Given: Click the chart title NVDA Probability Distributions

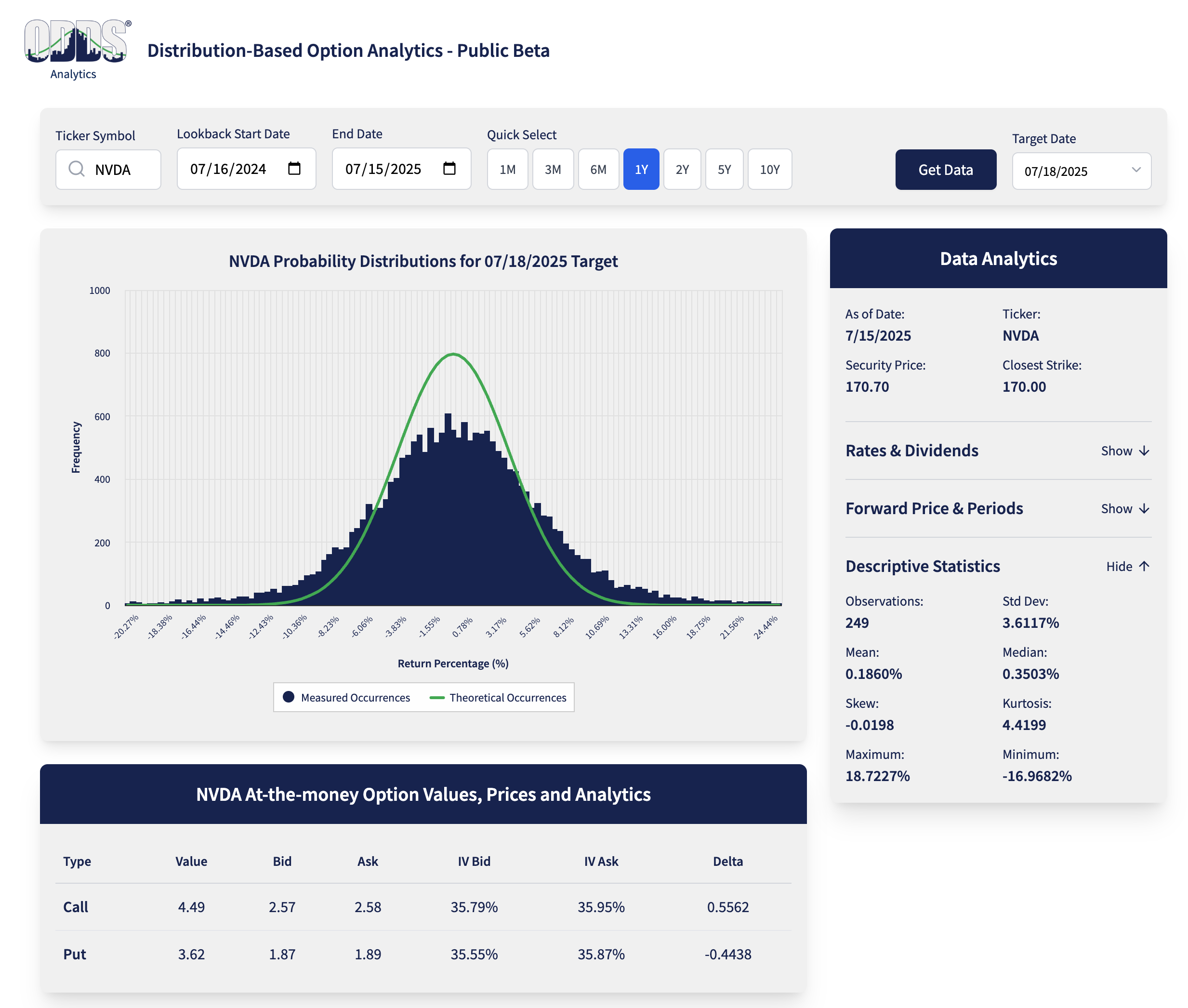Looking at the screenshot, I should 423,261.
